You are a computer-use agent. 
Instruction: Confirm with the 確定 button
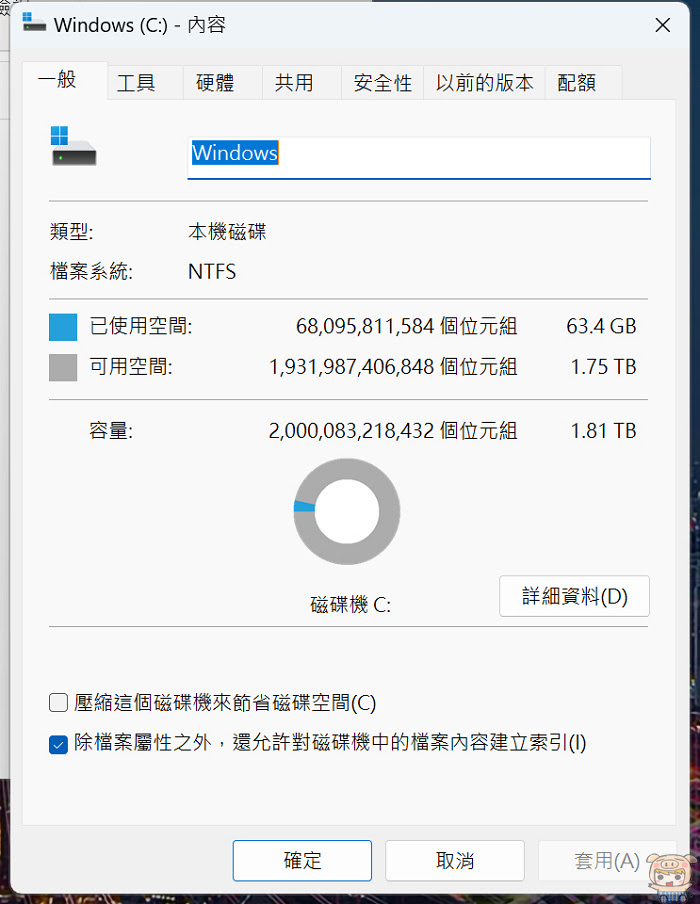click(x=302, y=861)
